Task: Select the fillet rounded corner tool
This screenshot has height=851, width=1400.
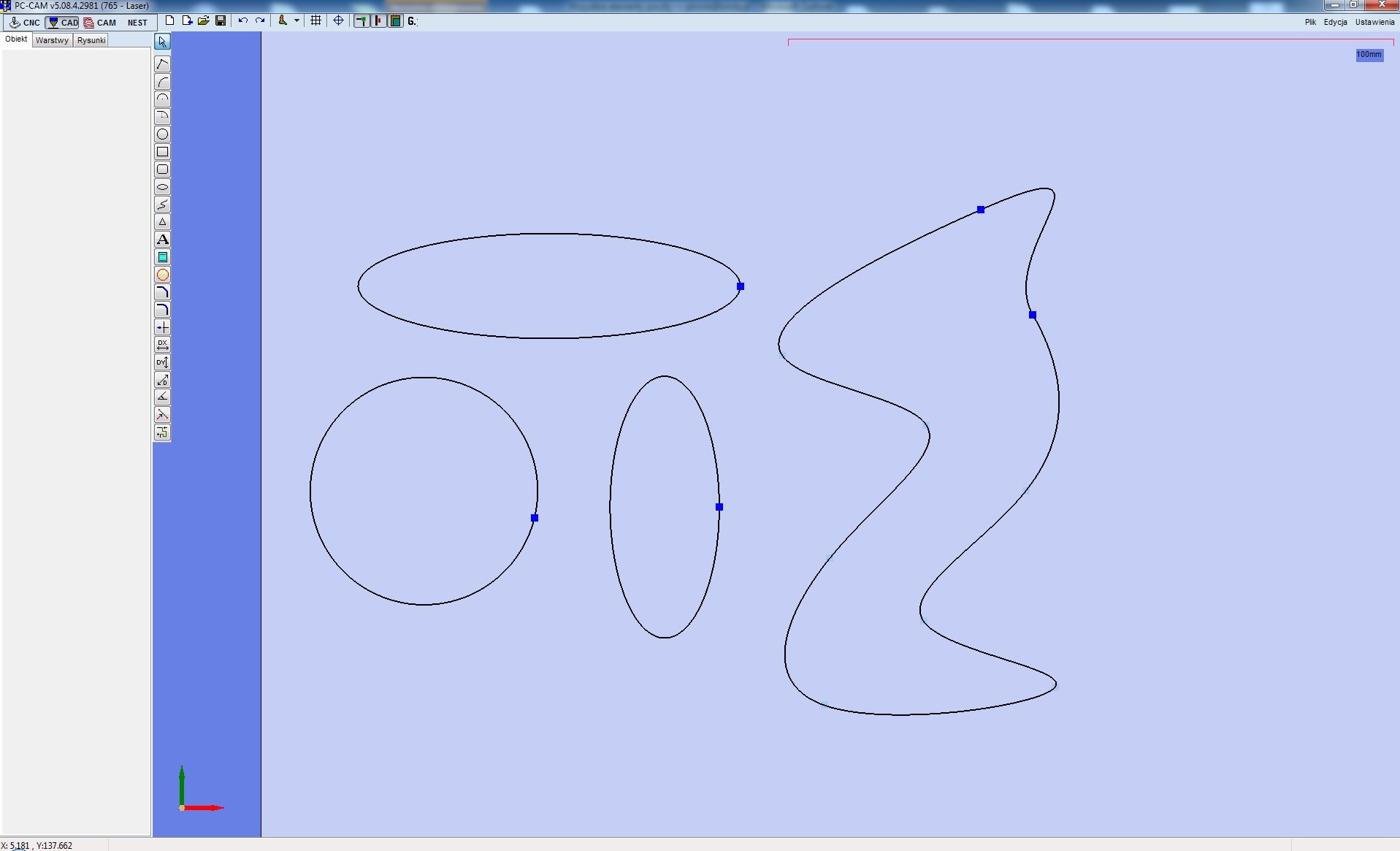Action: [x=162, y=310]
